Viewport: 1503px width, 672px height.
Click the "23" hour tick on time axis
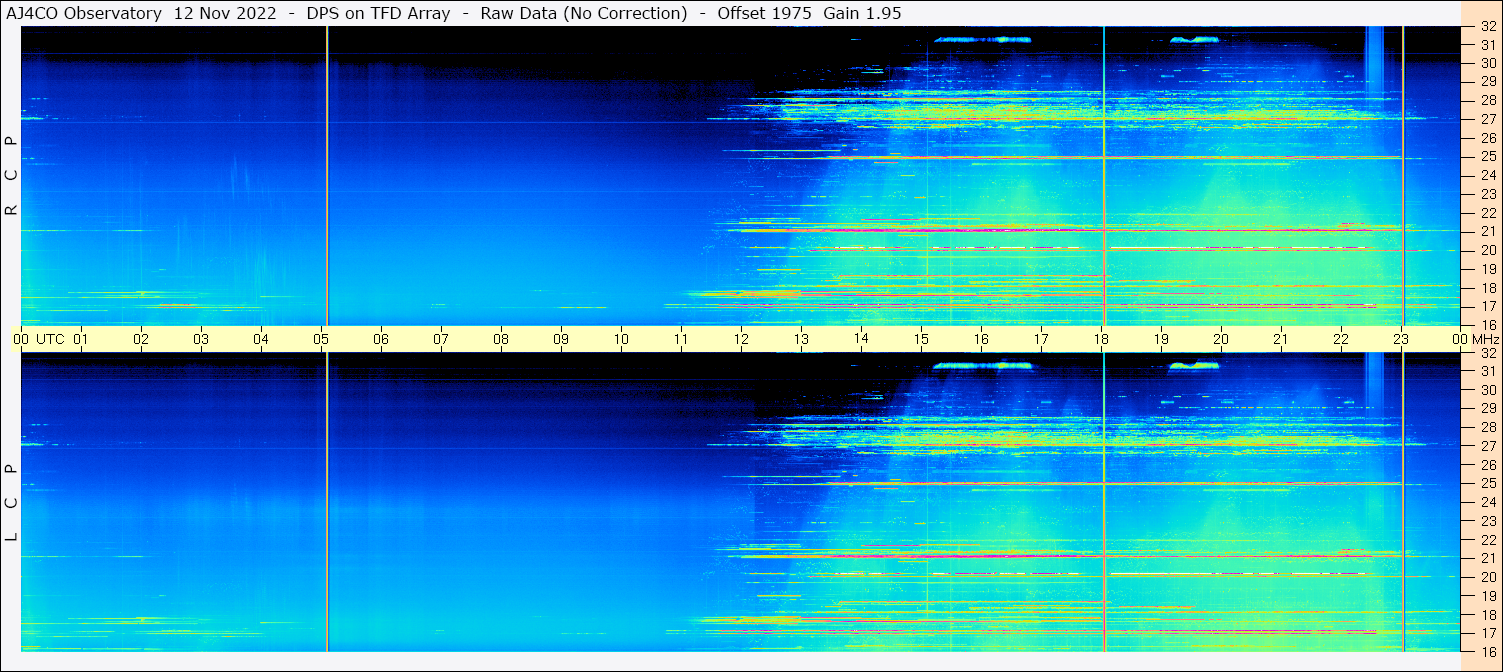coord(1401,339)
